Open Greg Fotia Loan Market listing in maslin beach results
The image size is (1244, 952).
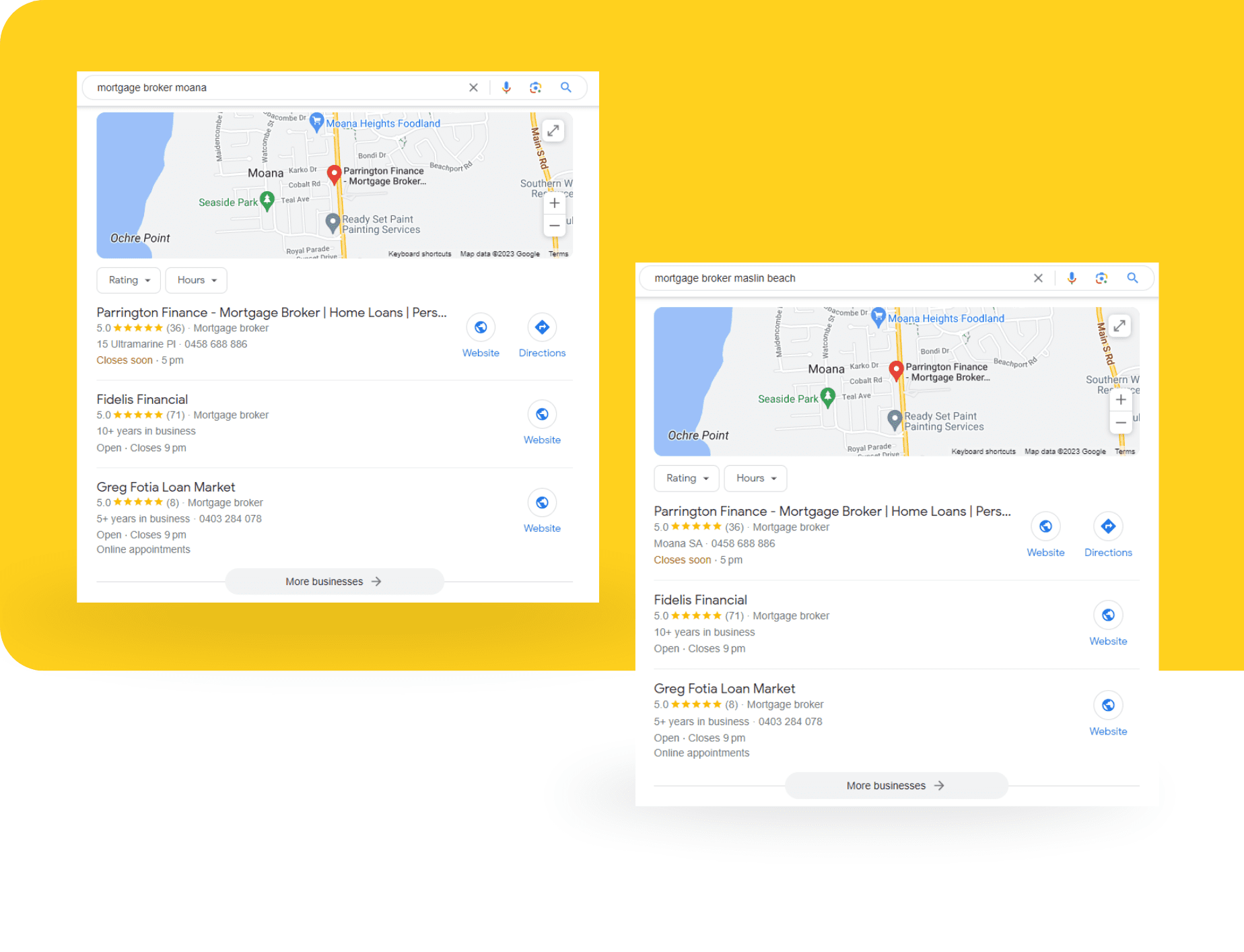[x=724, y=688]
